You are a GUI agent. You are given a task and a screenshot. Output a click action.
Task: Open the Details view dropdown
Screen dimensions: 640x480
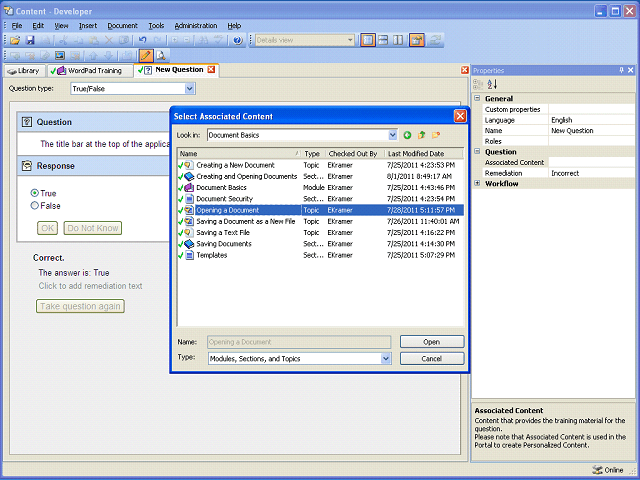click(x=350, y=40)
